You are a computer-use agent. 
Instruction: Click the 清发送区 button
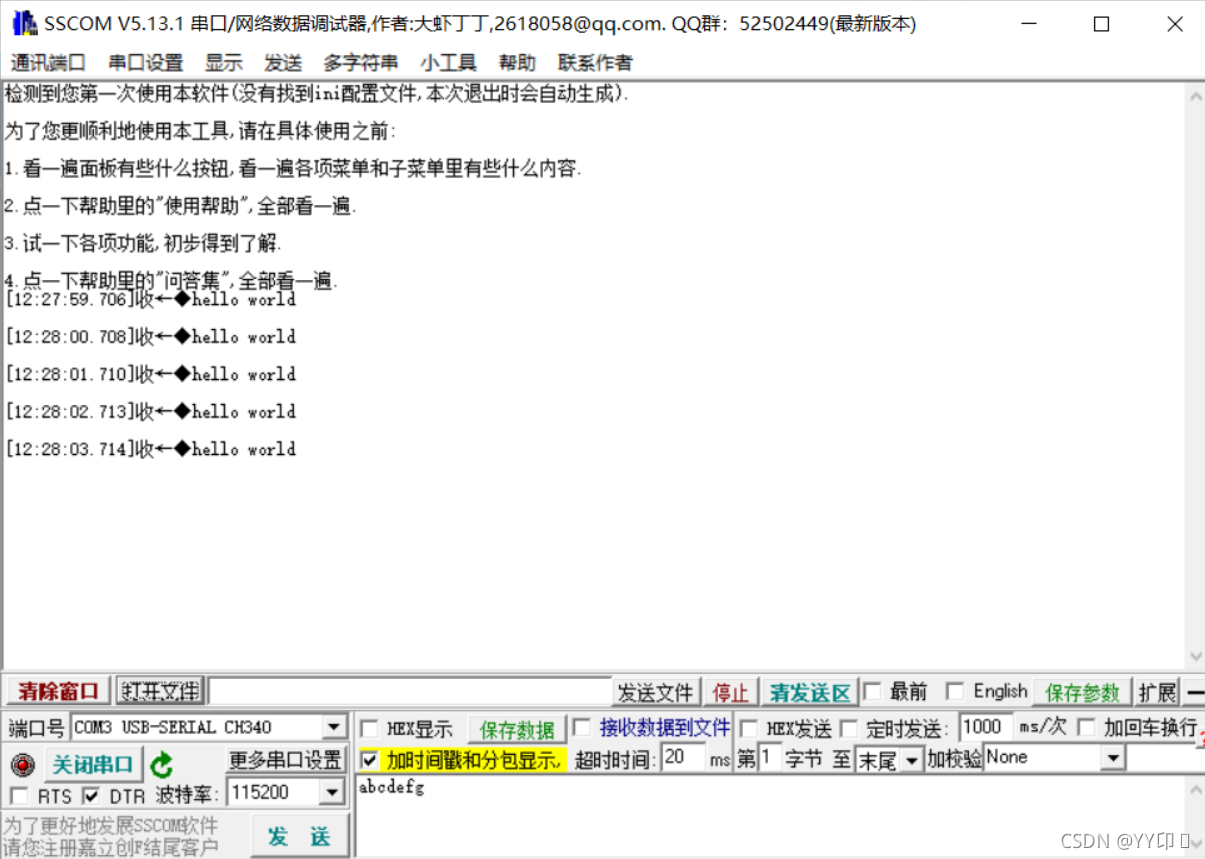tap(810, 692)
